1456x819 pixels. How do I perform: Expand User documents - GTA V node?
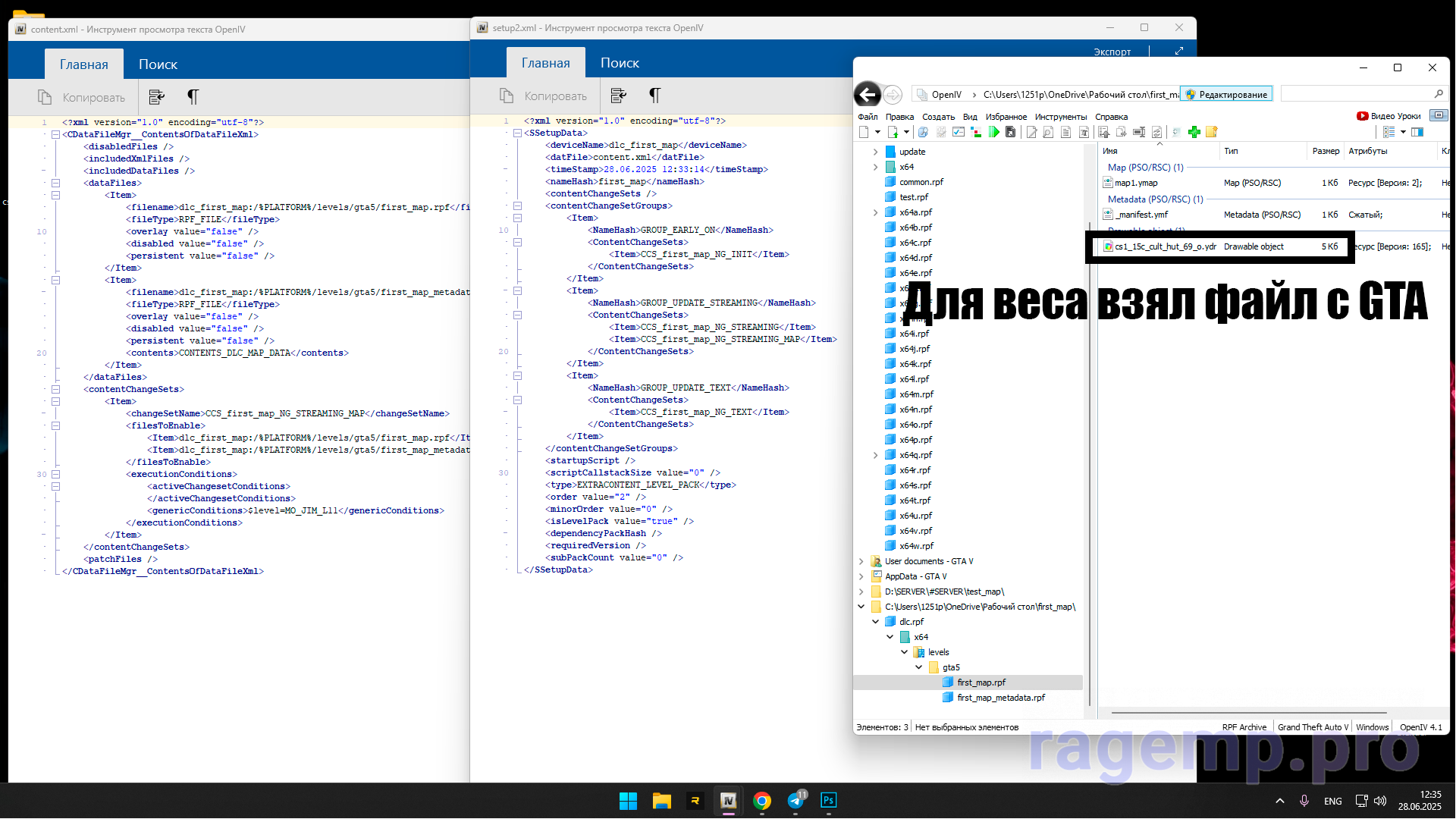(861, 561)
